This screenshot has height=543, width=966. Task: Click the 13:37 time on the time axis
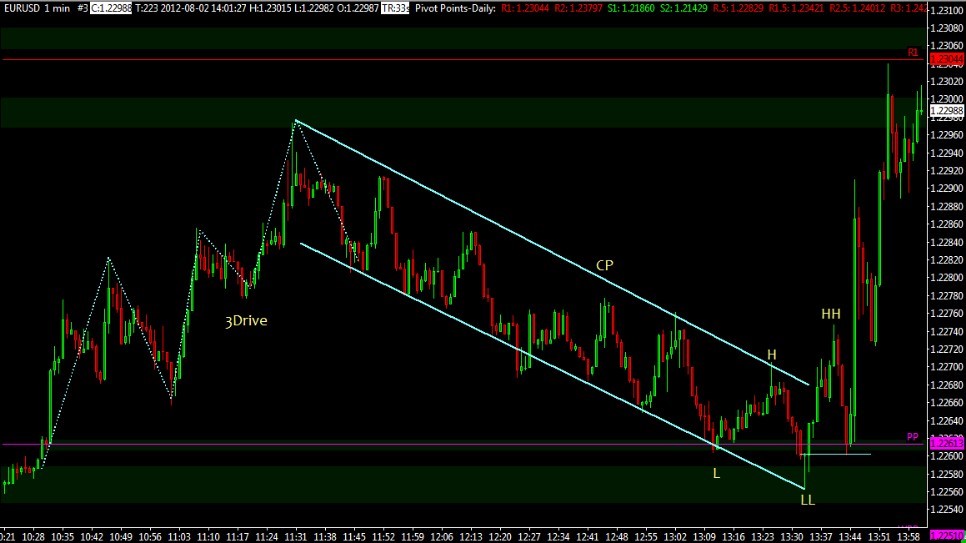point(821,537)
